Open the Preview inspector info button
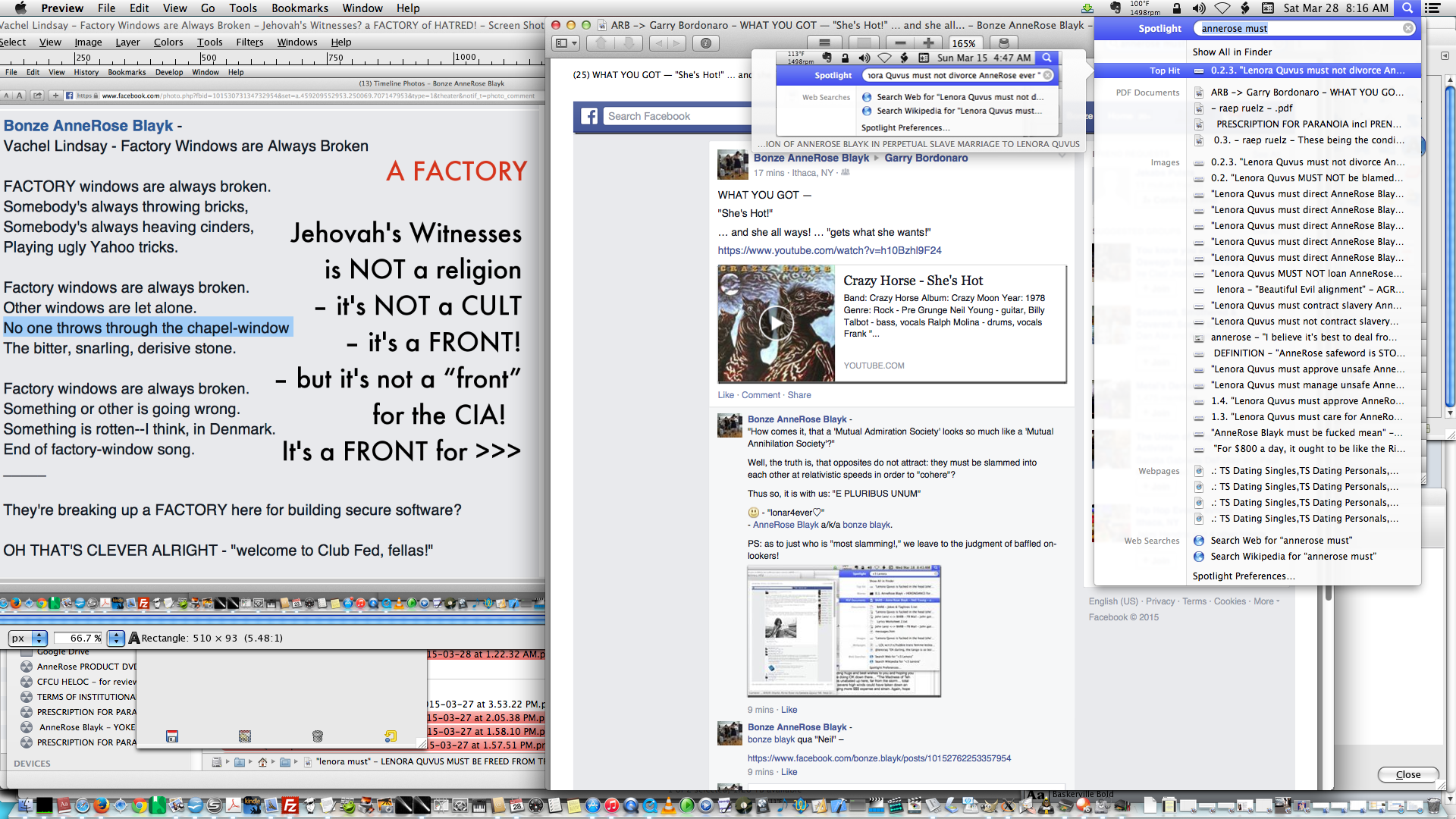This screenshot has width=1456, height=819. [x=705, y=43]
